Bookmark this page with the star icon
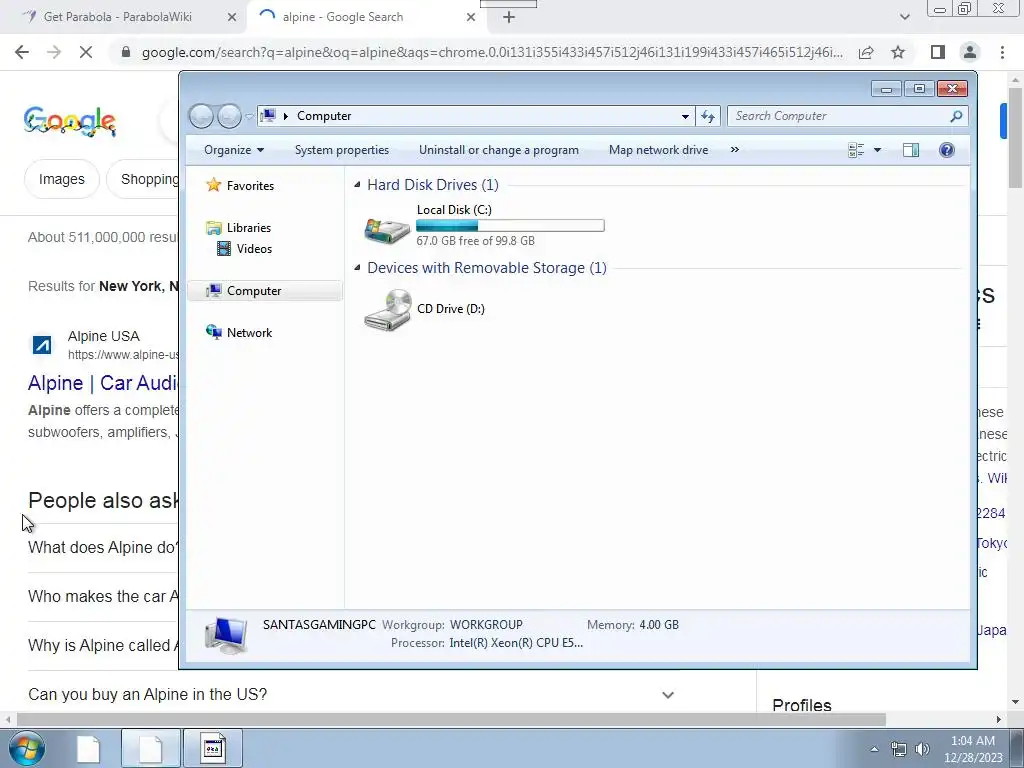This screenshot has width=1024, height=768. pyautogui.click(x=898, y=52)
